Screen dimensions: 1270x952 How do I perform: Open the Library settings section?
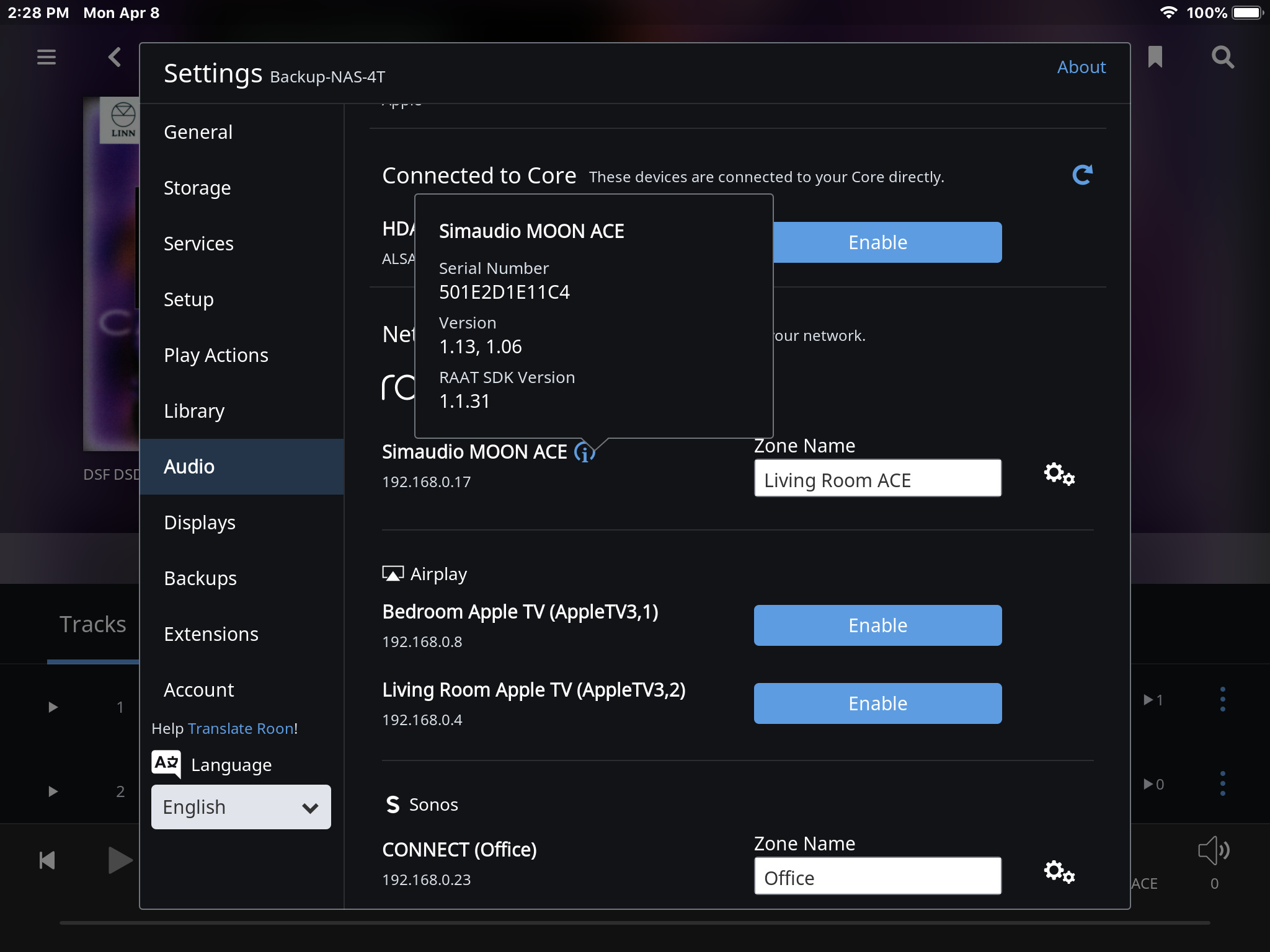point(242,411)
